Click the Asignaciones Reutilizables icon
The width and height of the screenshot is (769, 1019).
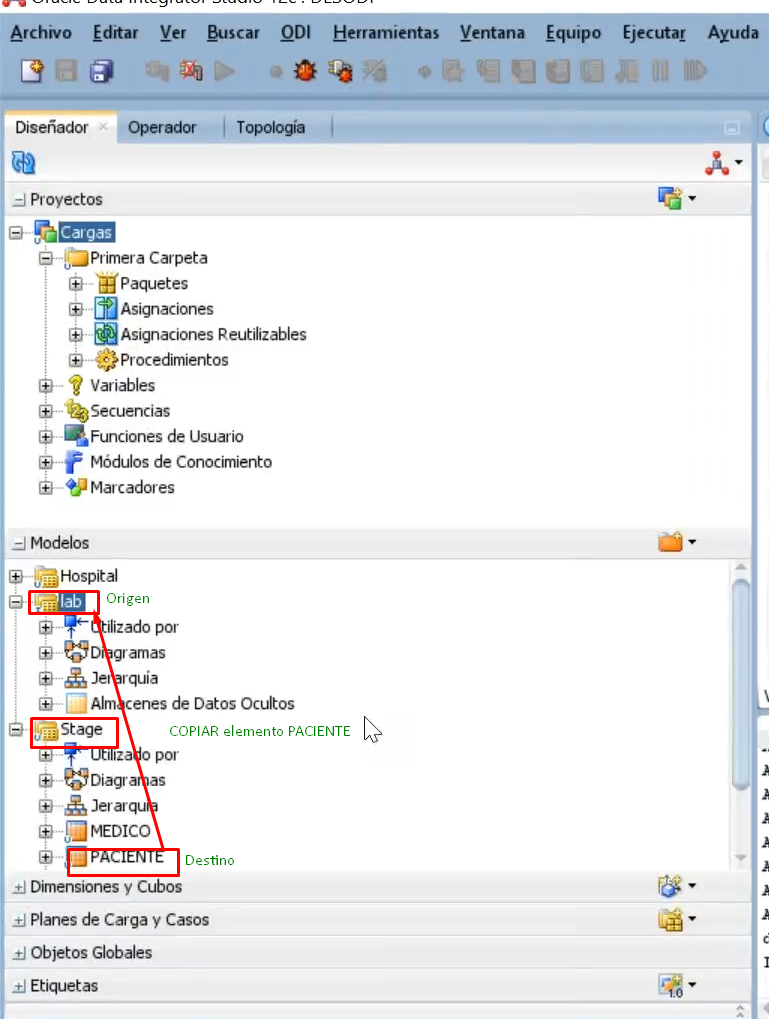(106, 334)
